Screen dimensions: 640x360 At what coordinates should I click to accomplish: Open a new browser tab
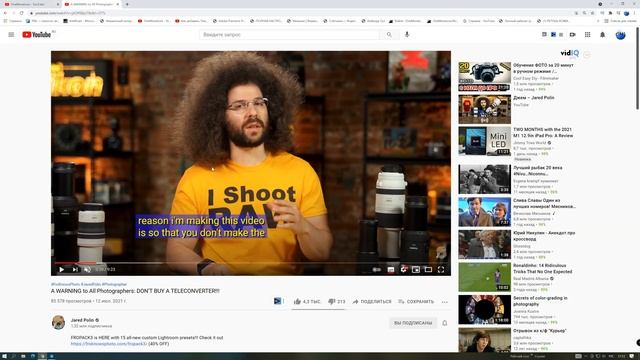coord(127,4)
